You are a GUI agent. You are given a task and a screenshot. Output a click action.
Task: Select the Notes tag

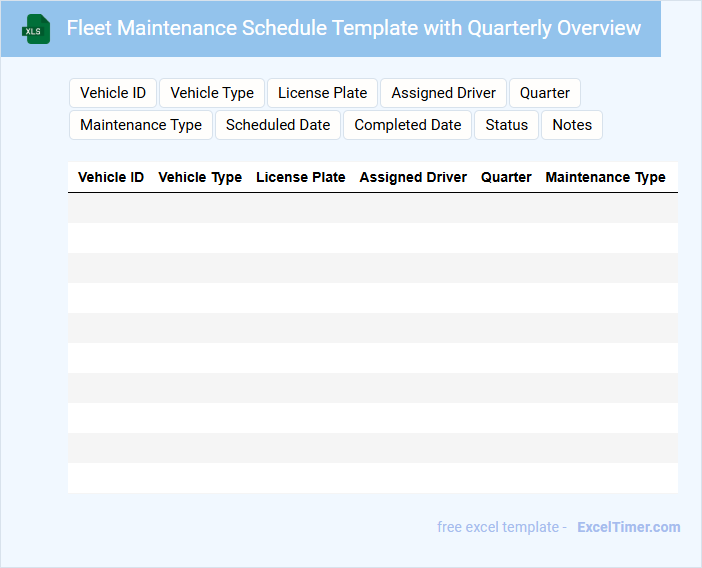pos(572,125)
